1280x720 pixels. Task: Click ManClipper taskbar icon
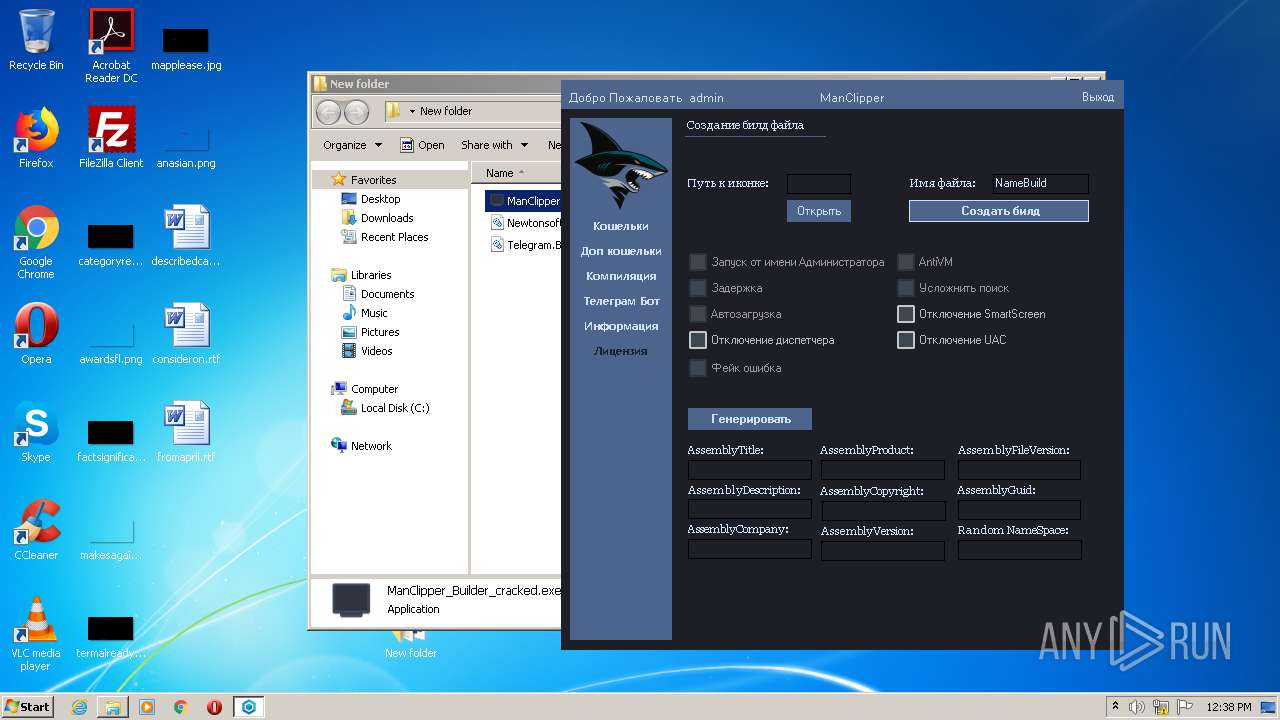(248, 707)
